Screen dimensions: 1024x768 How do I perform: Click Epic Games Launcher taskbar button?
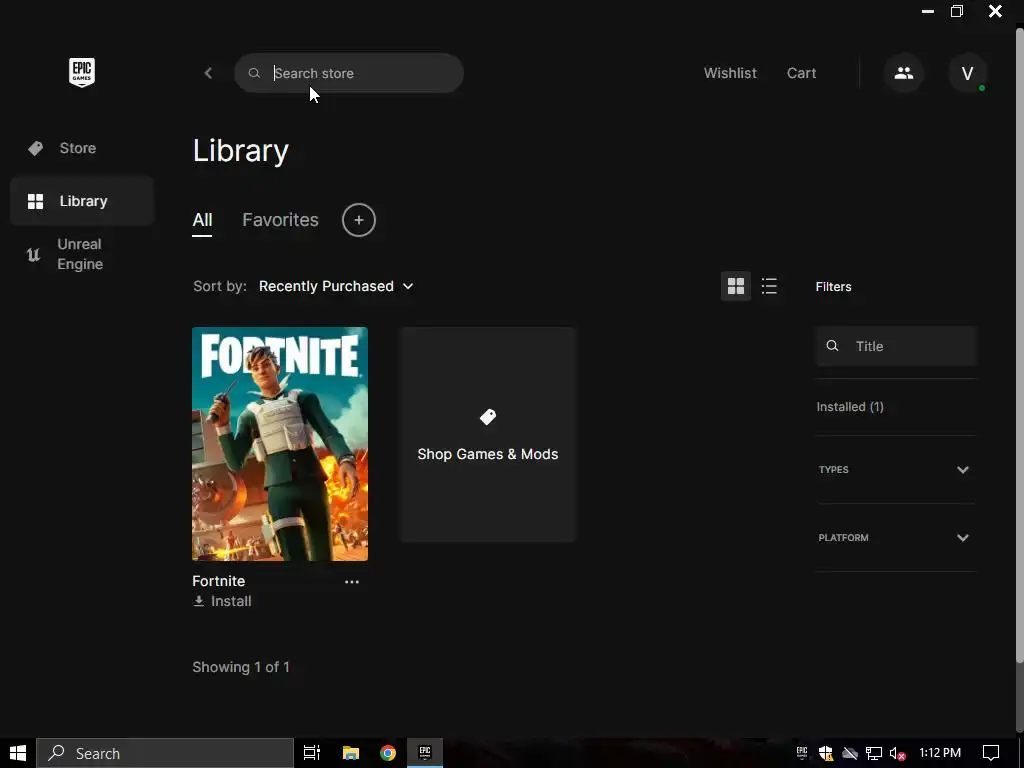(x=425, y=753)
